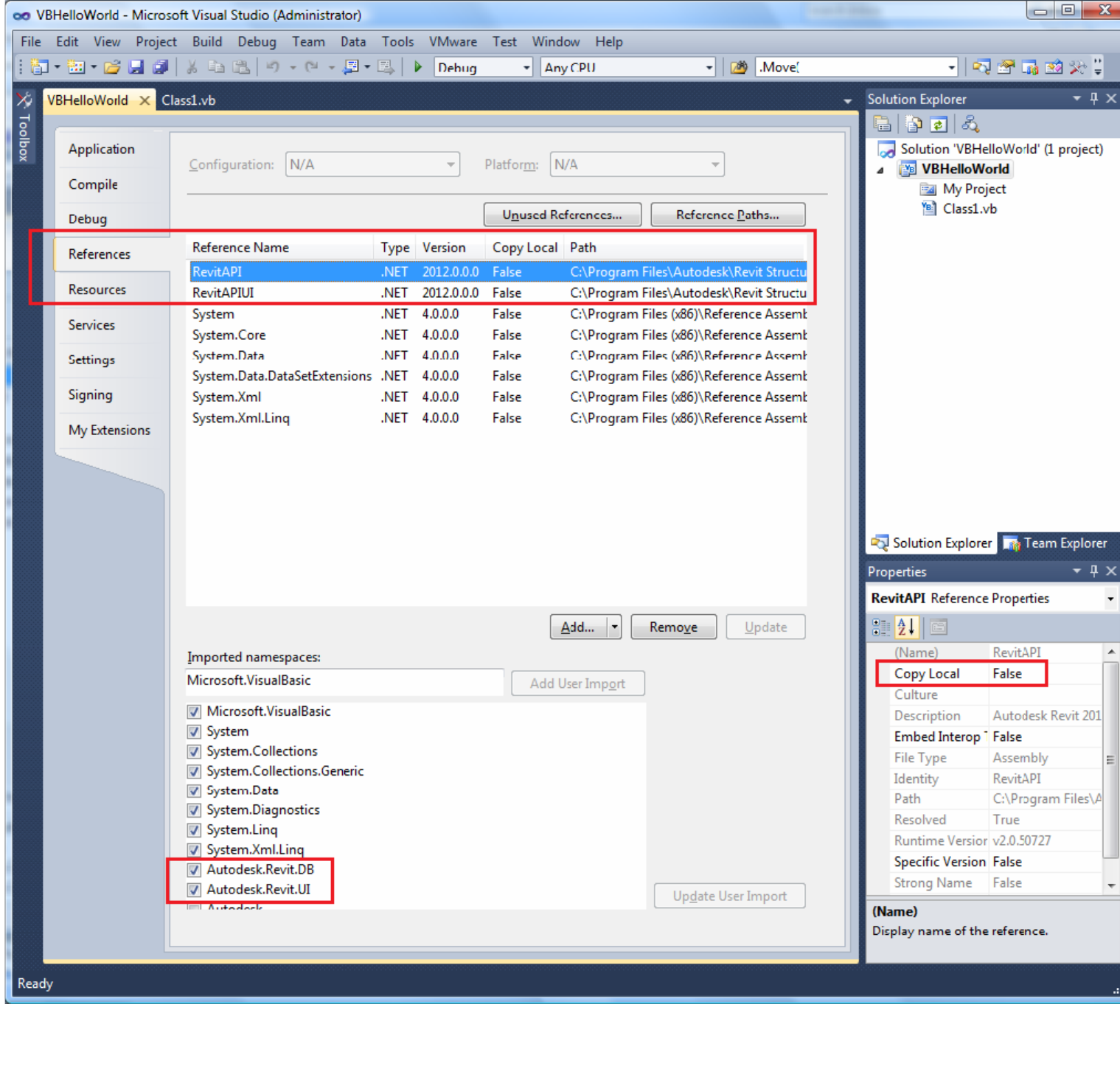Screen dimensions: 1120x1069
Task: Collapse the VBHelloWorld project tree node
Action: (x=880, y=170)
